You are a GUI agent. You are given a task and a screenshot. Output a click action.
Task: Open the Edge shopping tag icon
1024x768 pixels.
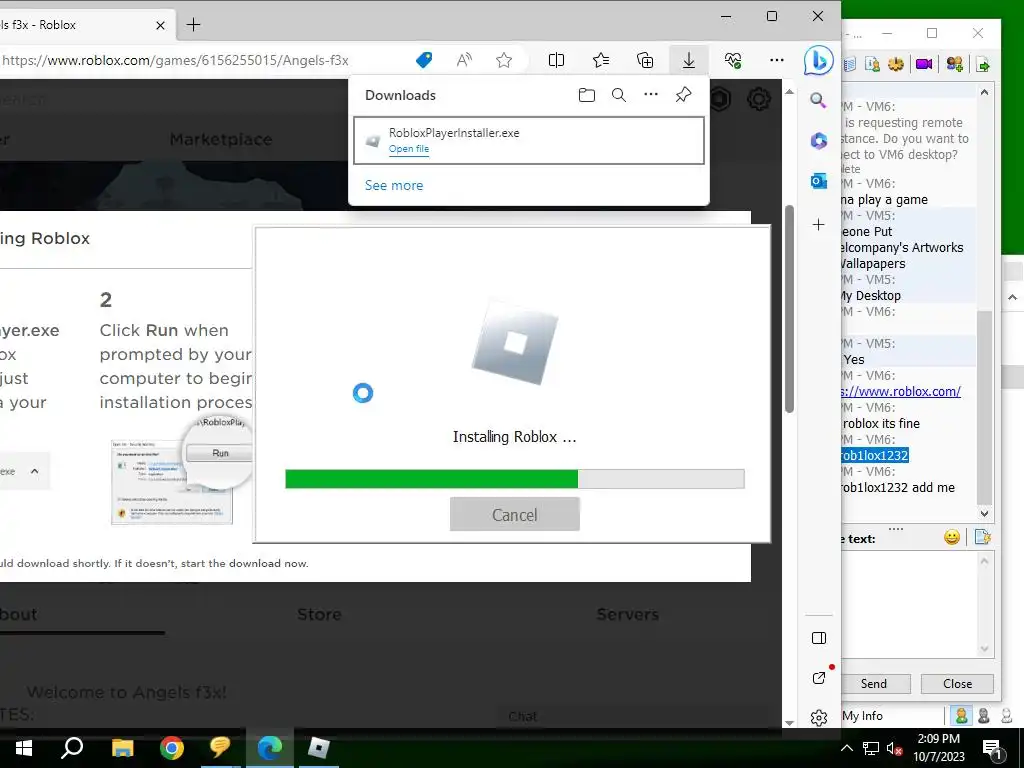point(424,60)
